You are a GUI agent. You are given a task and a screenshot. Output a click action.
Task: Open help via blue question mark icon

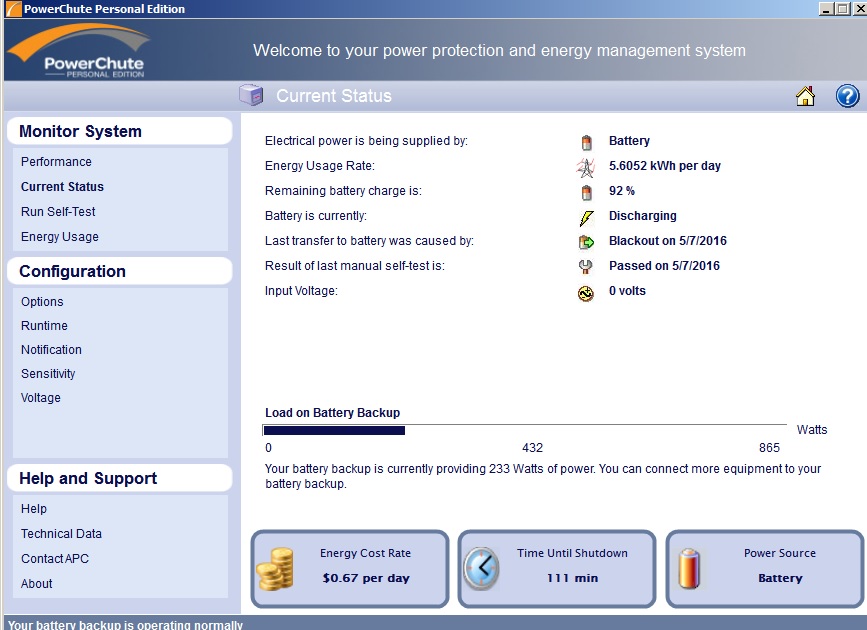(x=847, y=96)
